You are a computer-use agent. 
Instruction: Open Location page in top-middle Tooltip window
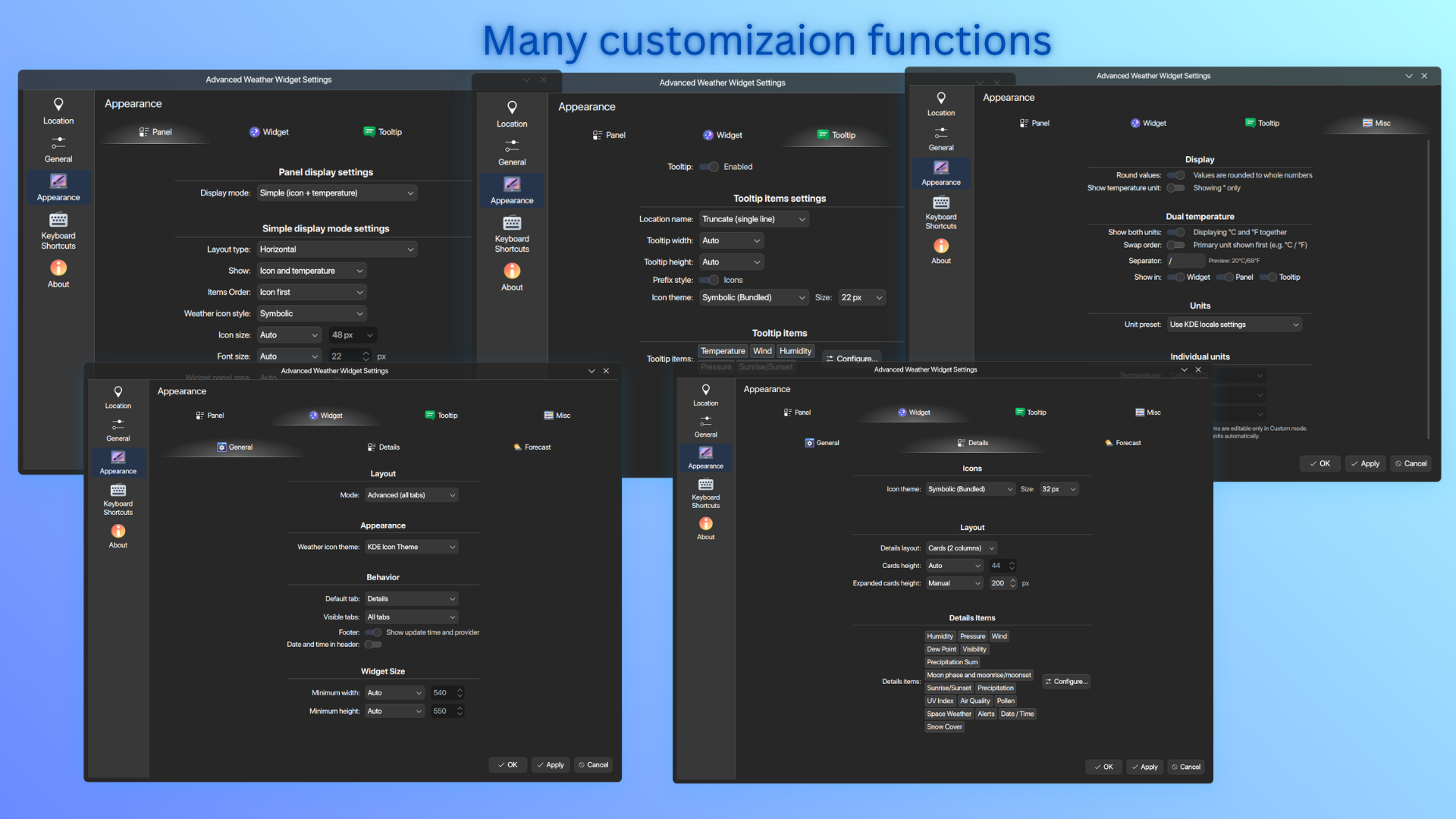512,114
